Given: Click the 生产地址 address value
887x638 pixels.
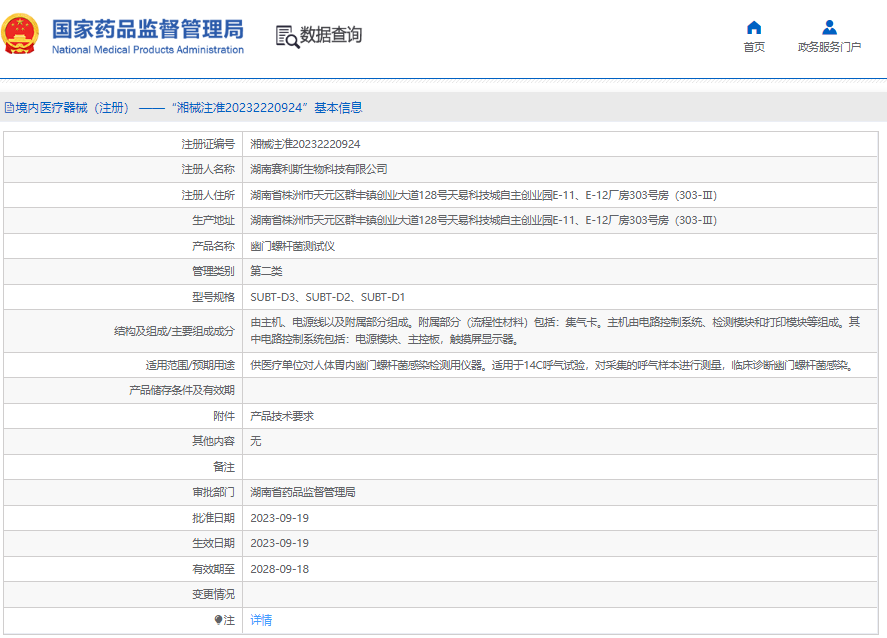Looking at the screenshot, I should coord(483,220).
